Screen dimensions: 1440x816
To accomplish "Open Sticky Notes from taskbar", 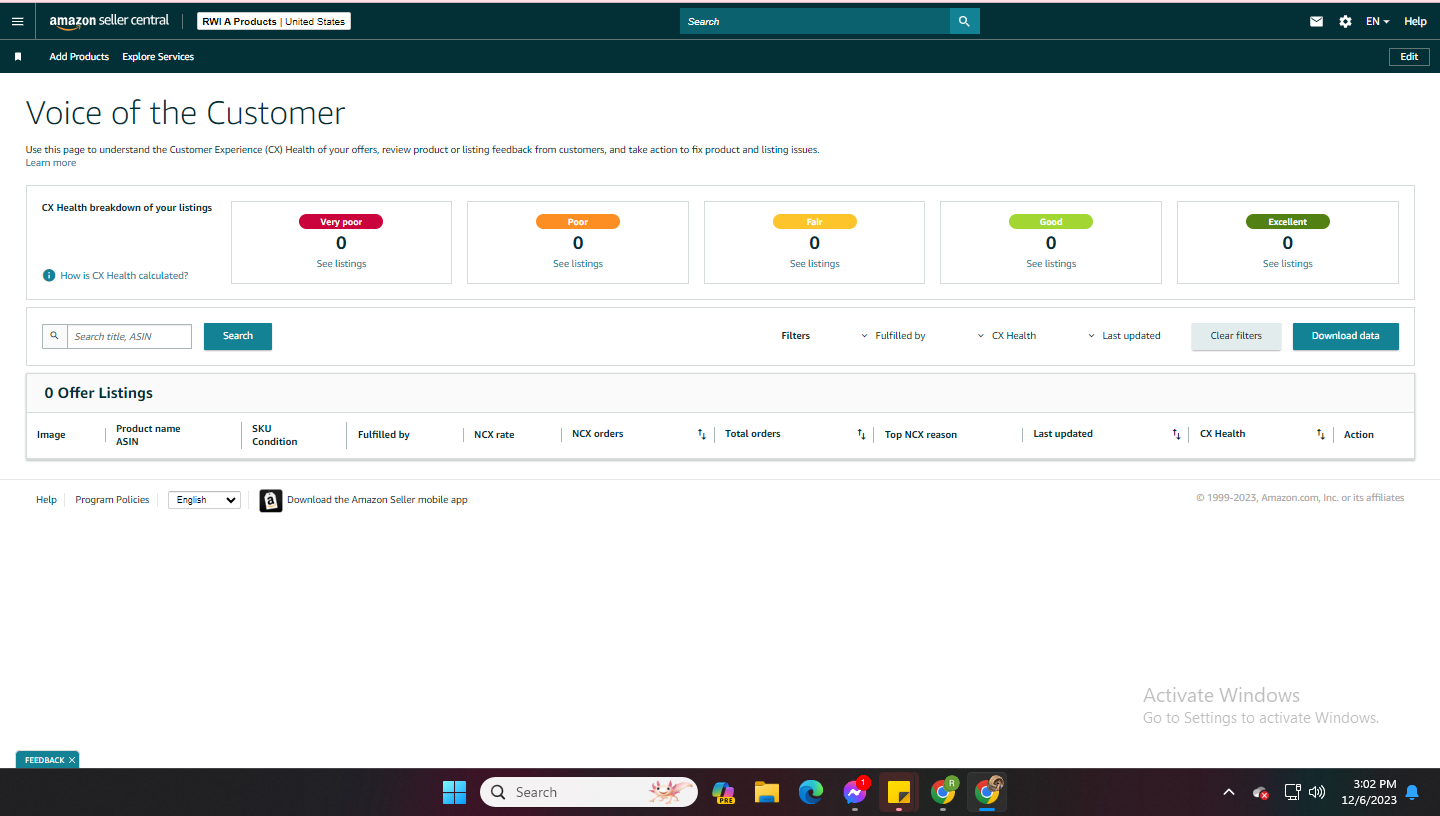I will pos(899,792).
